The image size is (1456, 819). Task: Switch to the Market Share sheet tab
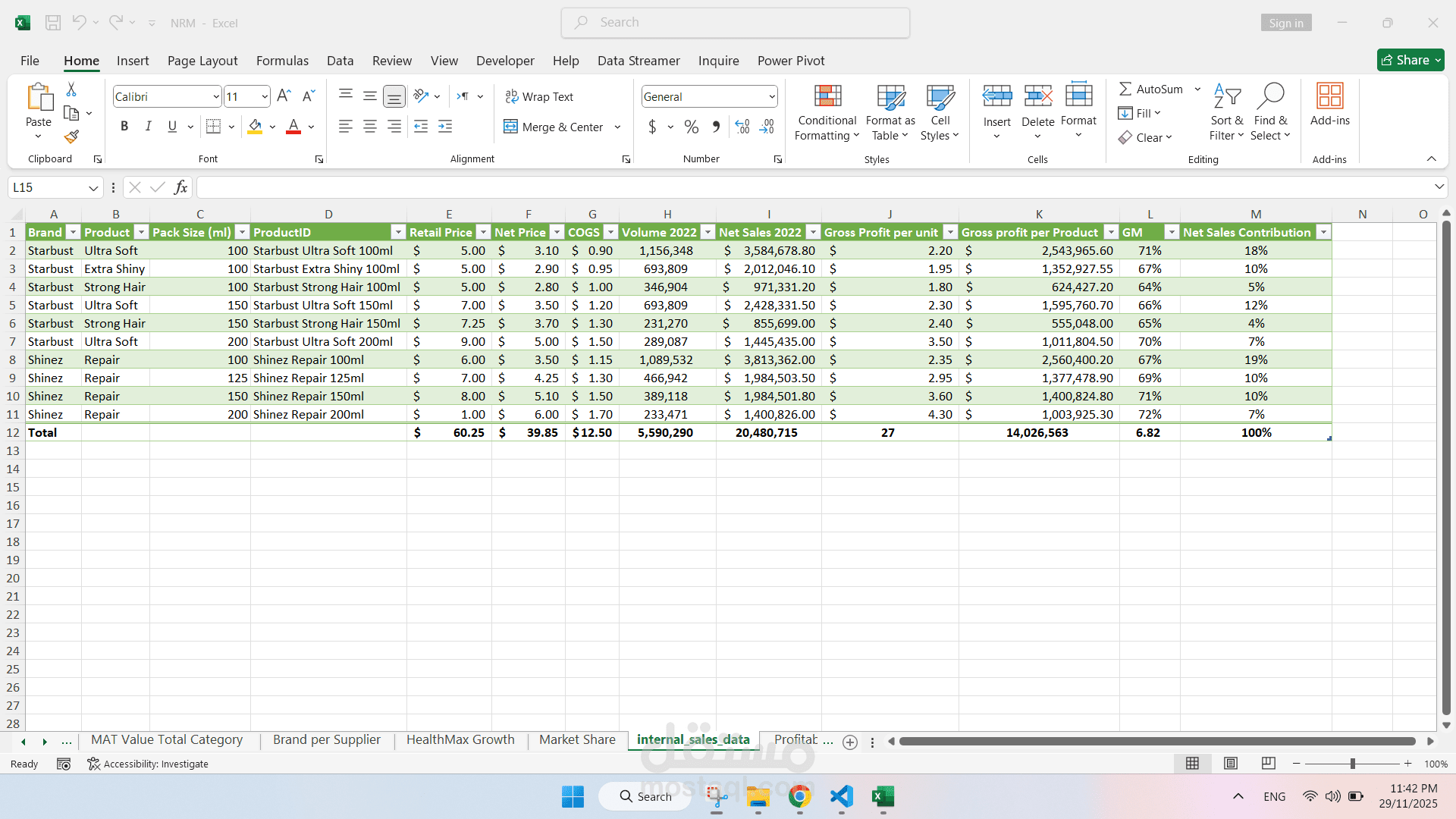tap(577, 739)
